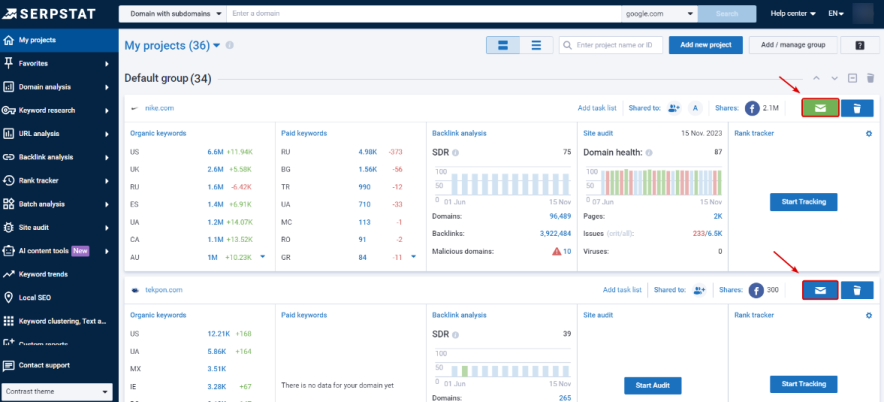884x402 pixels.
Task: Click the question mark help button
Action: pos(859,45)
